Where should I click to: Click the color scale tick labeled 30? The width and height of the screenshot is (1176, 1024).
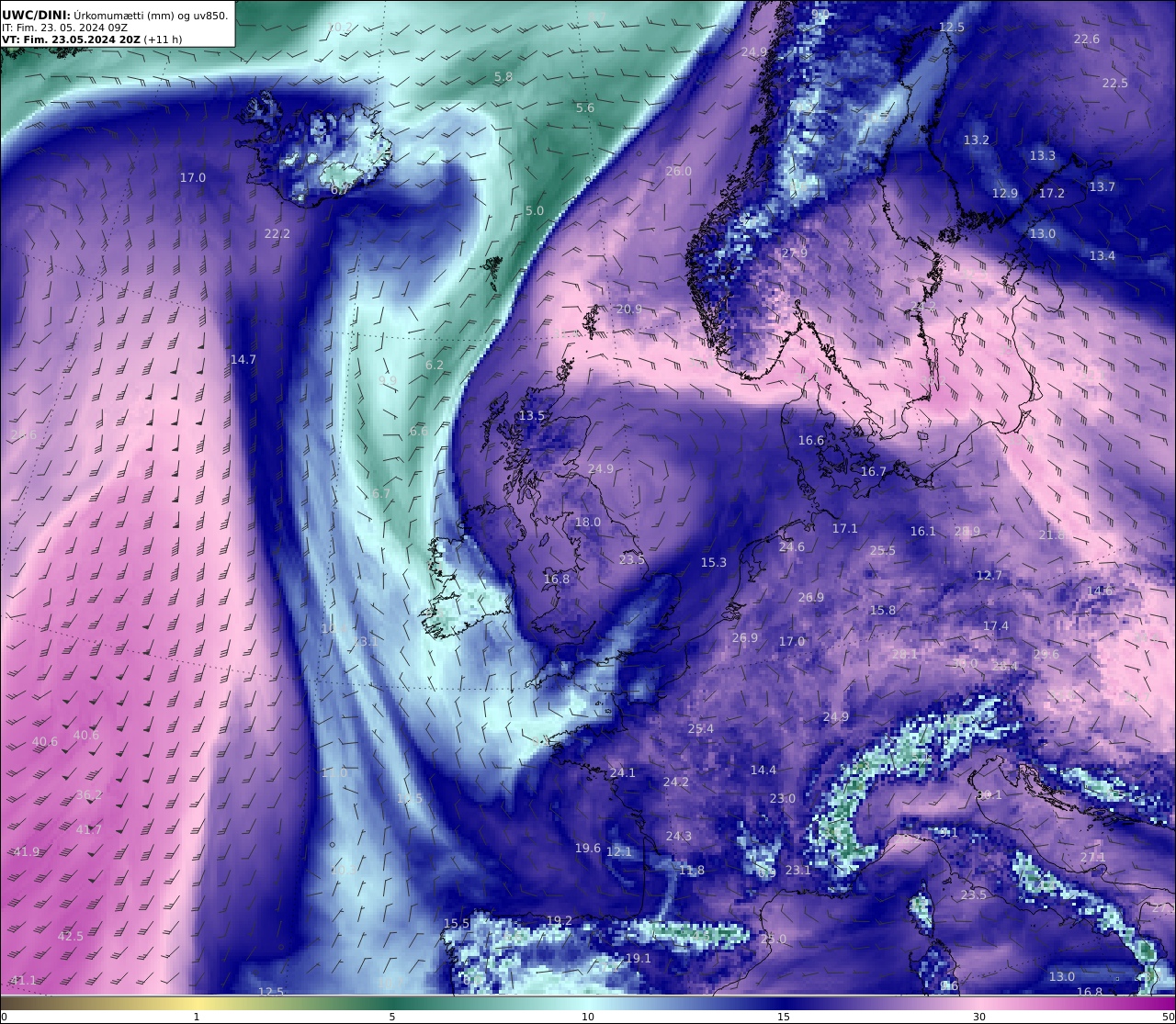pos(979,1016)
